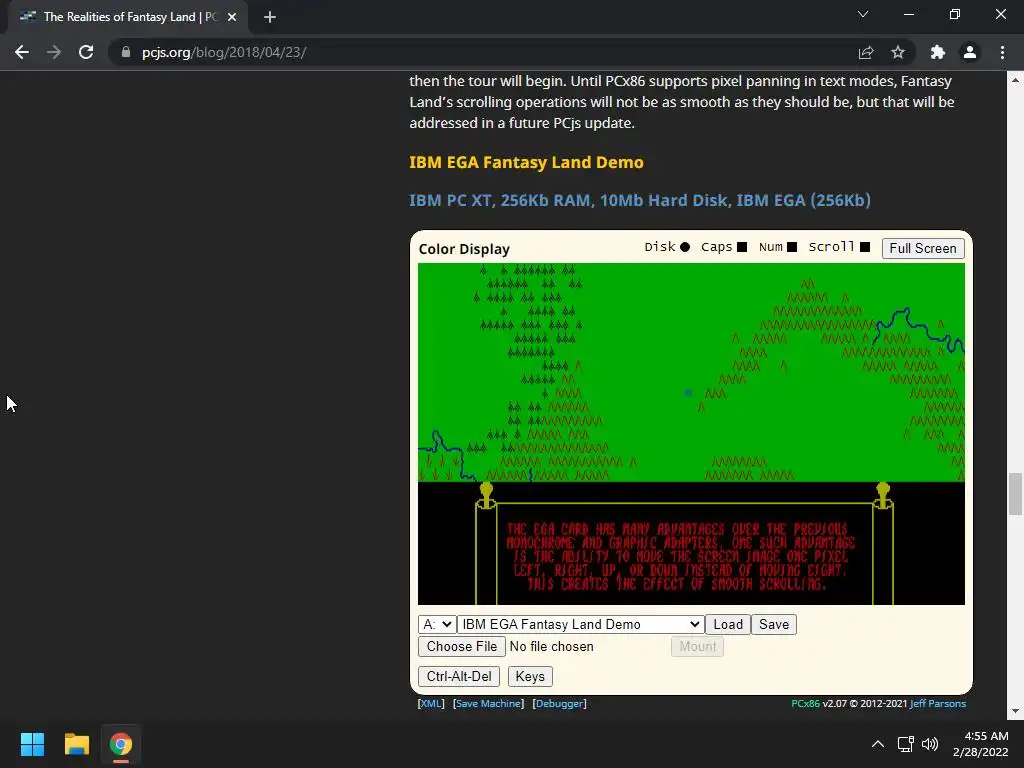View site security lock information
This screenshot has height=768, width=1024.
pos(126,52)
